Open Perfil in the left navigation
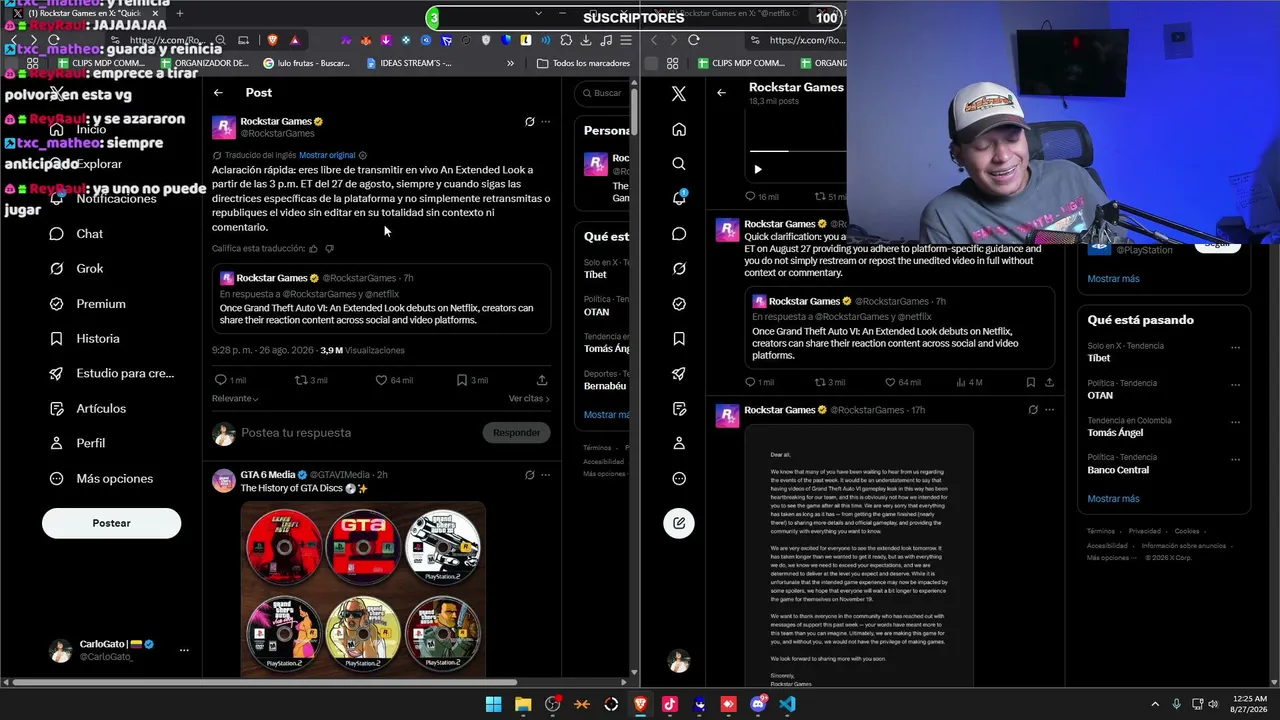This screenshot has width=1280, height=720. [78, 443]
